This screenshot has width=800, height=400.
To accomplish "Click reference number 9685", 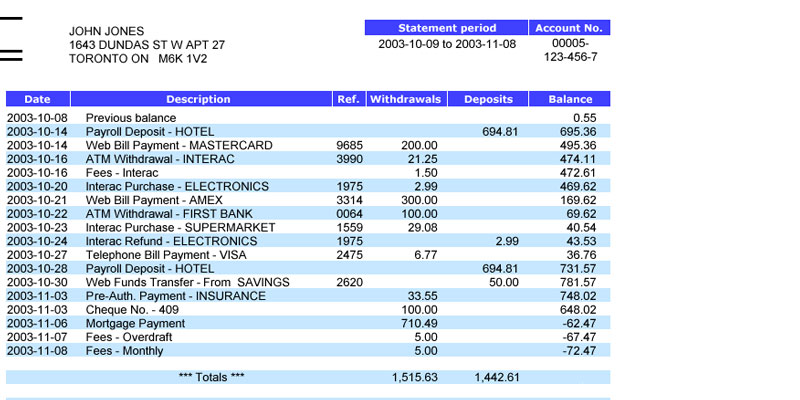I will point(349,145).
